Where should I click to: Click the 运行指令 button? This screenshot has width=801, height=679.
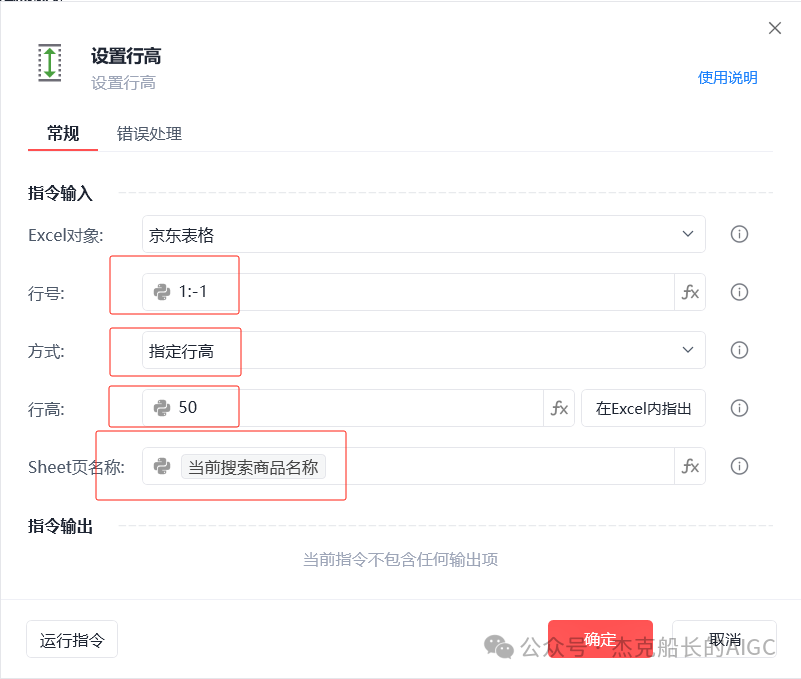72,640
